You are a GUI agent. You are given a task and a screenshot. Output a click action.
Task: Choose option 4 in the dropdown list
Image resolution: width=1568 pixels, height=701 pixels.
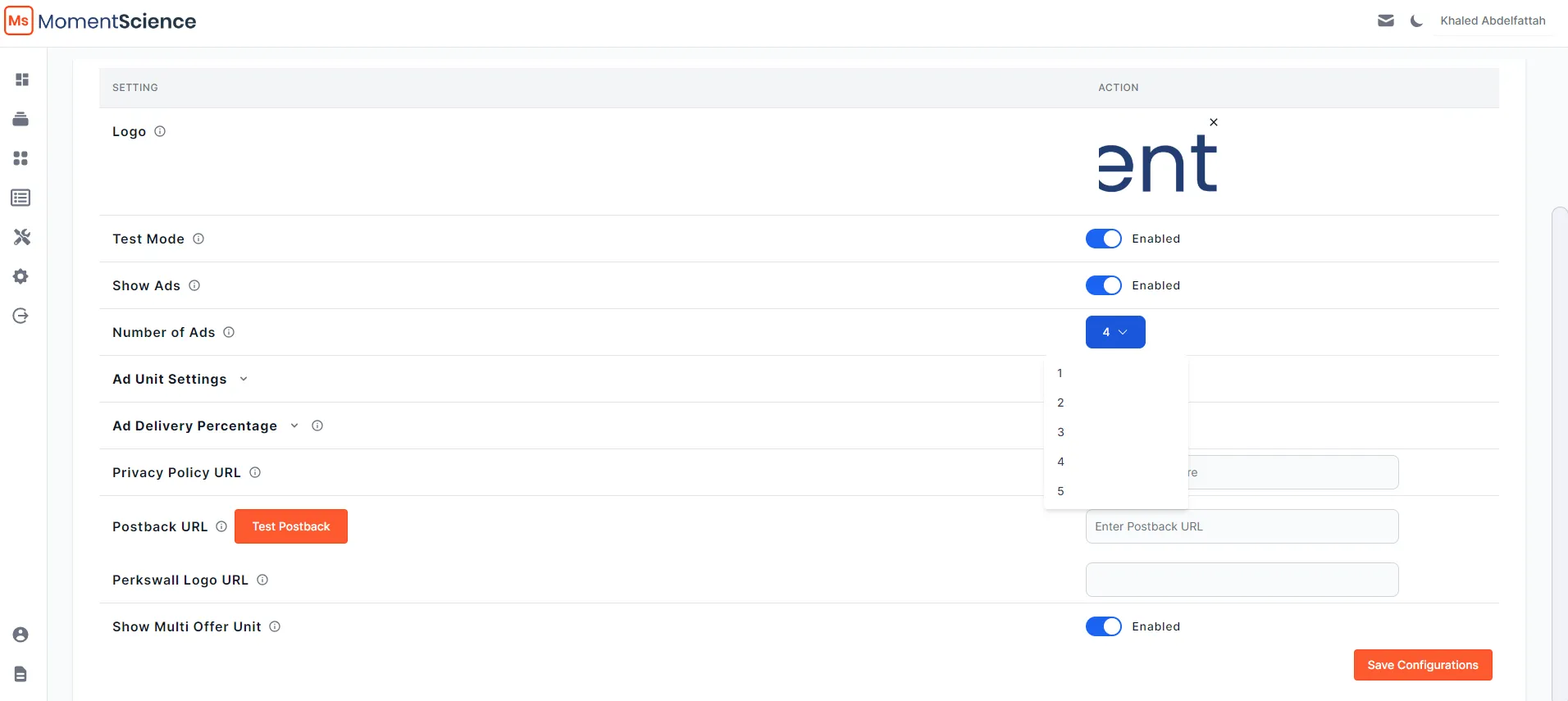[1116, 462]
